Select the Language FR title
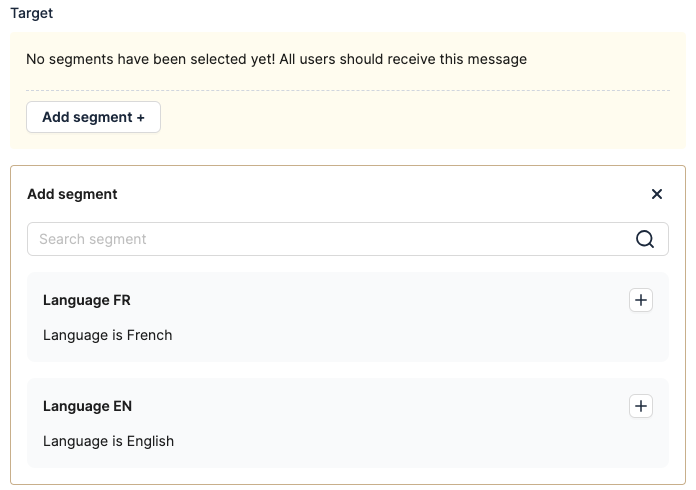The height and width of the screenshot is (490, 696). 87,300
